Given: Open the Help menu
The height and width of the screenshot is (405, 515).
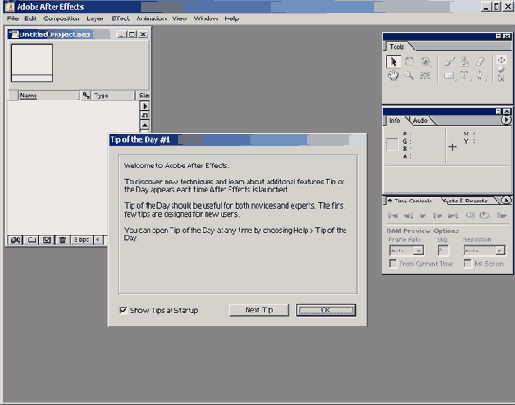Looking at the screenshot, I should [x=232, y=19].
